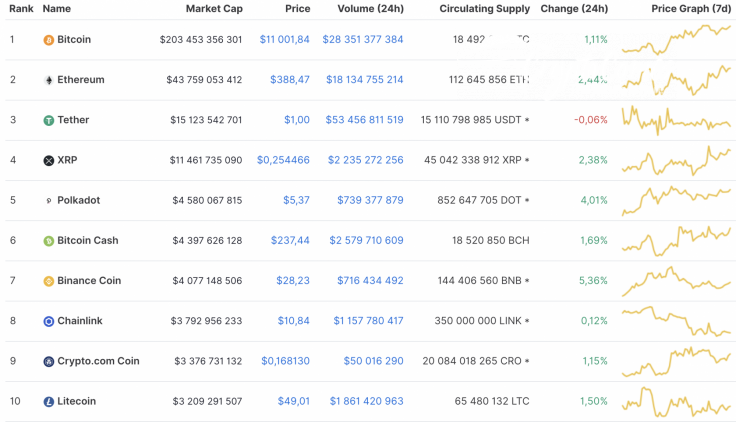Open the XRP name link
Screen dimensions: 736x422
[67, 160]
